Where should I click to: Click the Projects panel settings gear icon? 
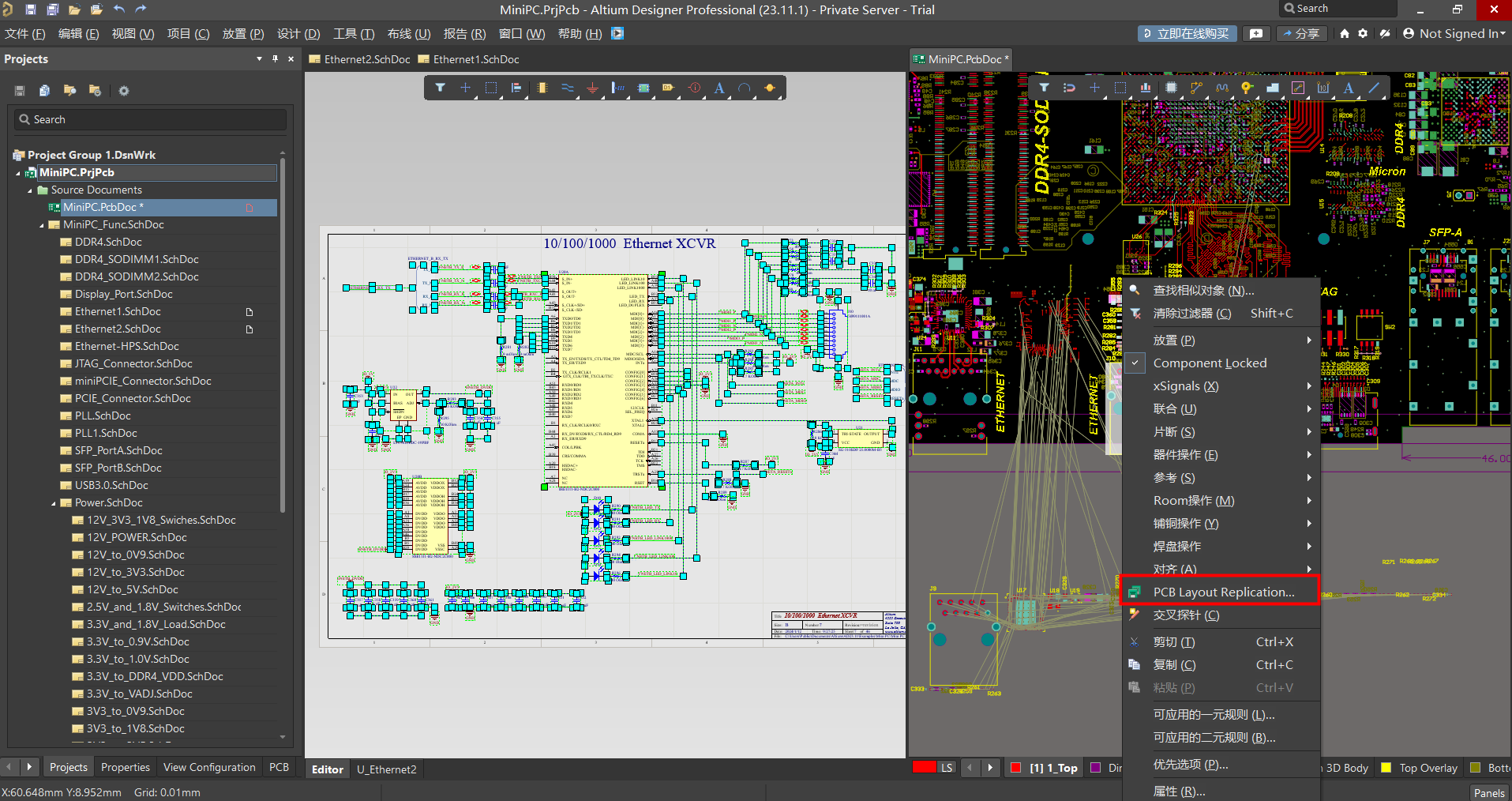pos(124,91)
